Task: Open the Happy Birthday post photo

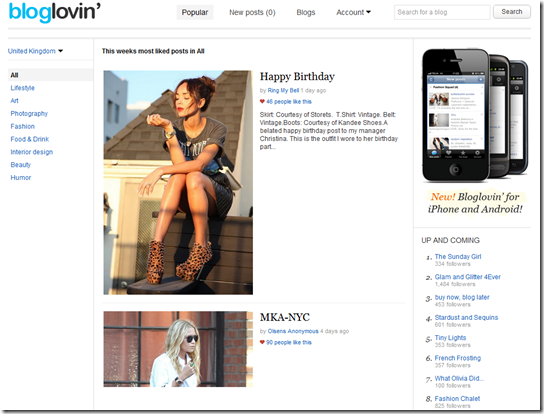Action: (x=178, y=183)
